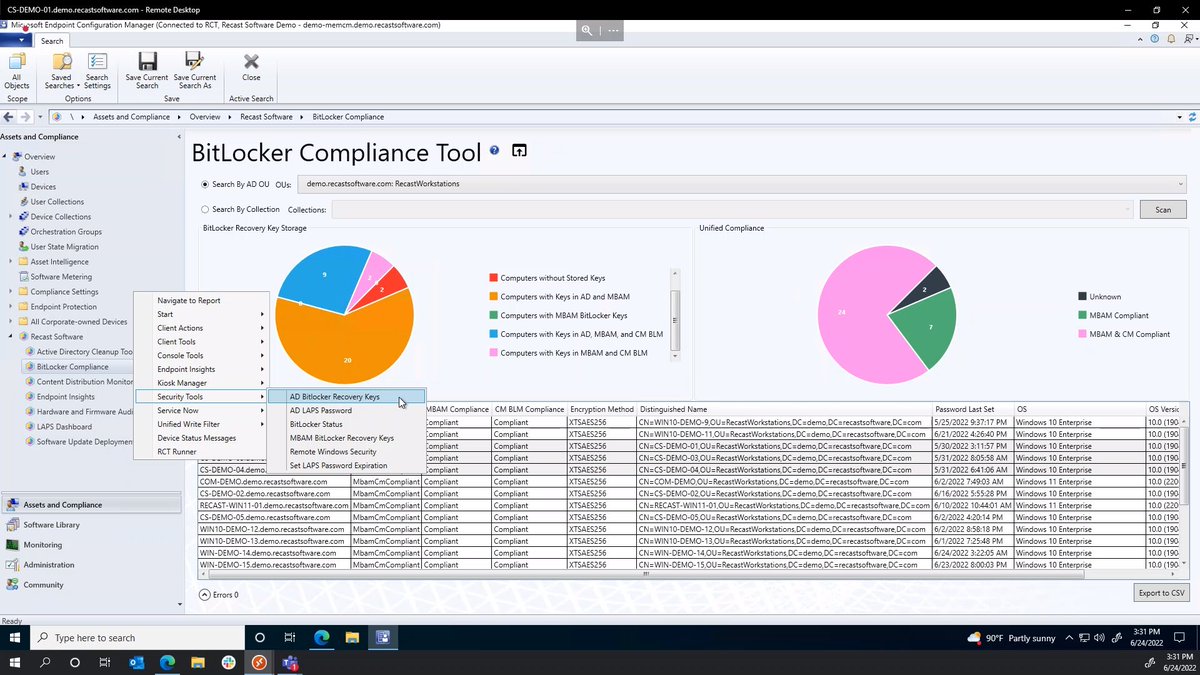1200x675 pixels.
Task: Open Microsoft Teams from the local taskbar
Action: [291, 663]
